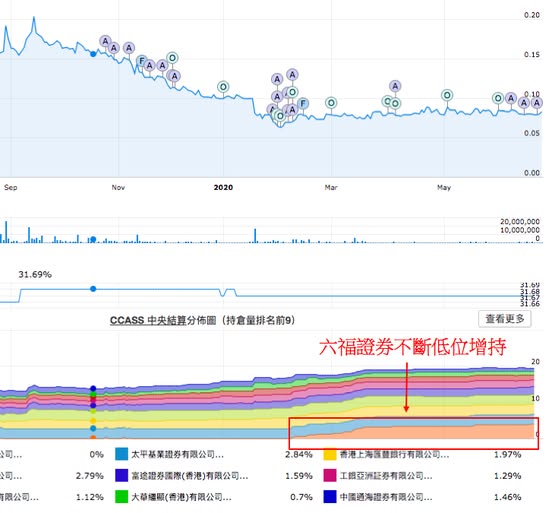Click the topmost A marker in the February cluster
552x513 pixels.
292,75
